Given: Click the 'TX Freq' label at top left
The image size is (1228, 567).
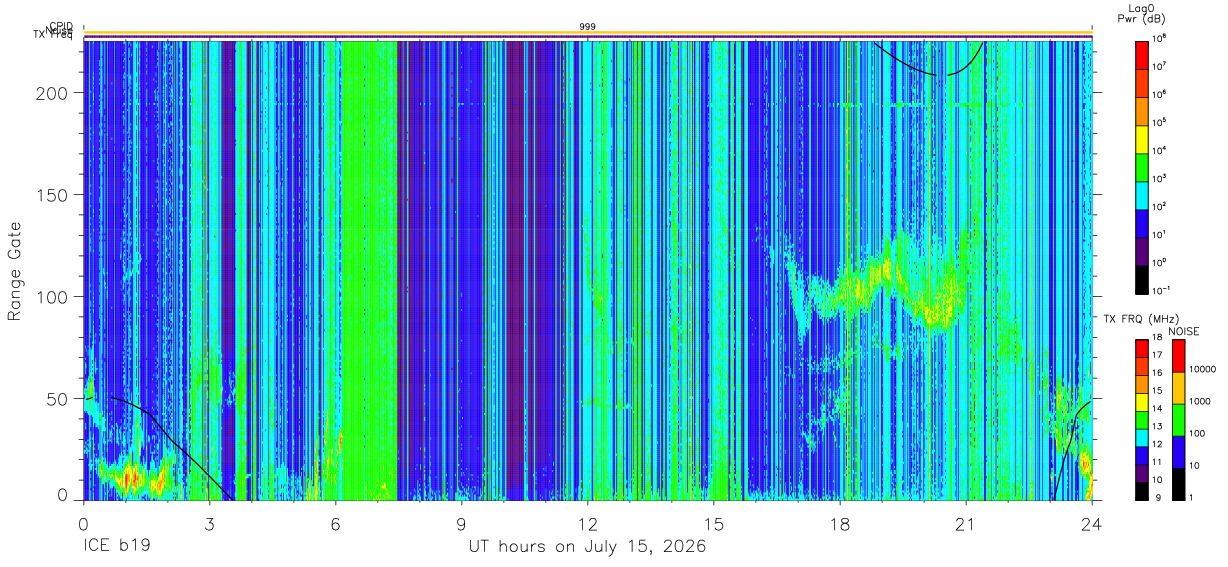Looking at the screenshot, I should tap(55, 36).
